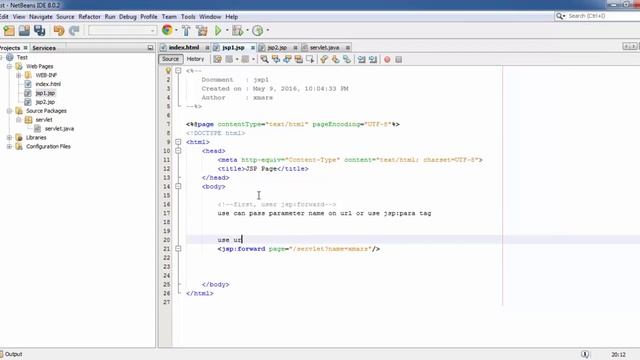Select index.html in the project tree

(x=48, y=84)
